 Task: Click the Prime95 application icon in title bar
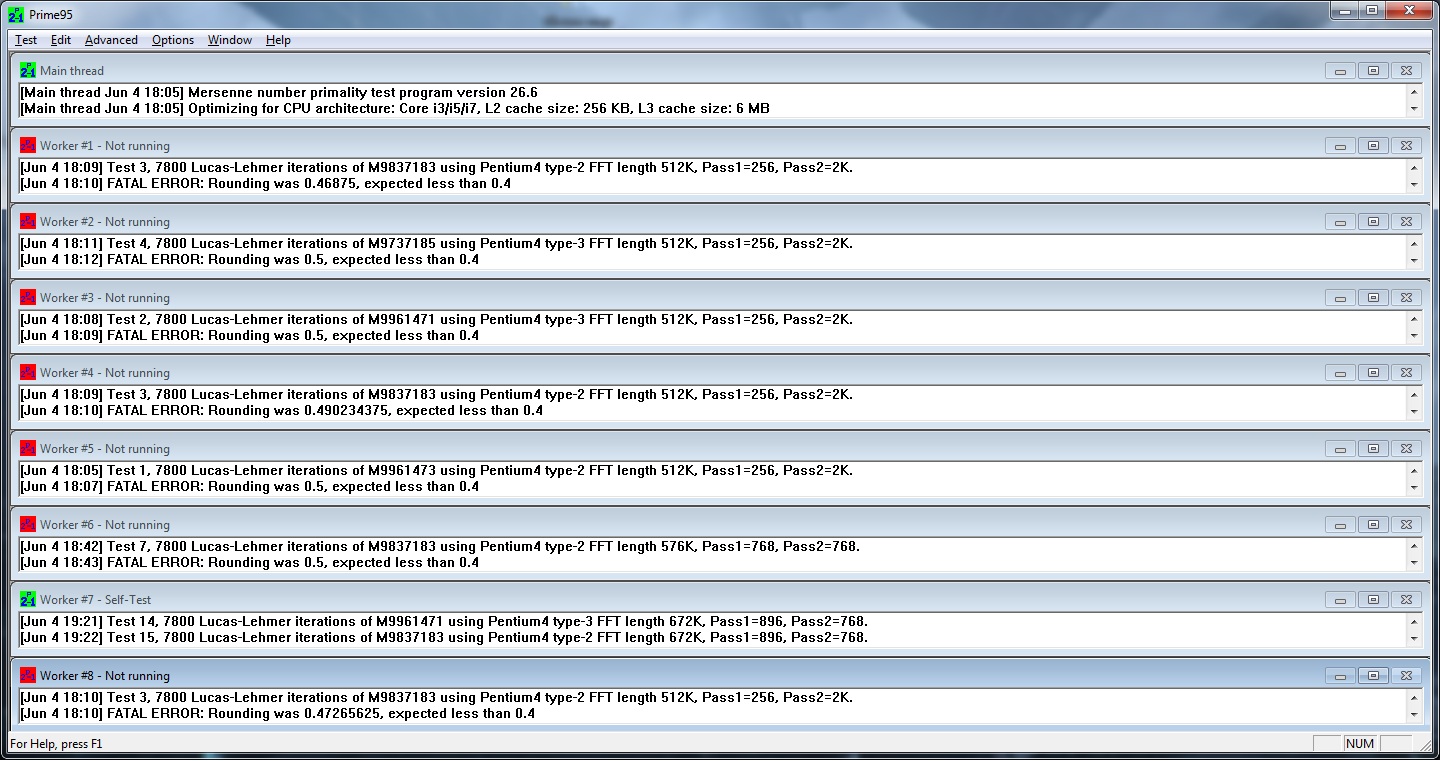(x=16, y=15)
